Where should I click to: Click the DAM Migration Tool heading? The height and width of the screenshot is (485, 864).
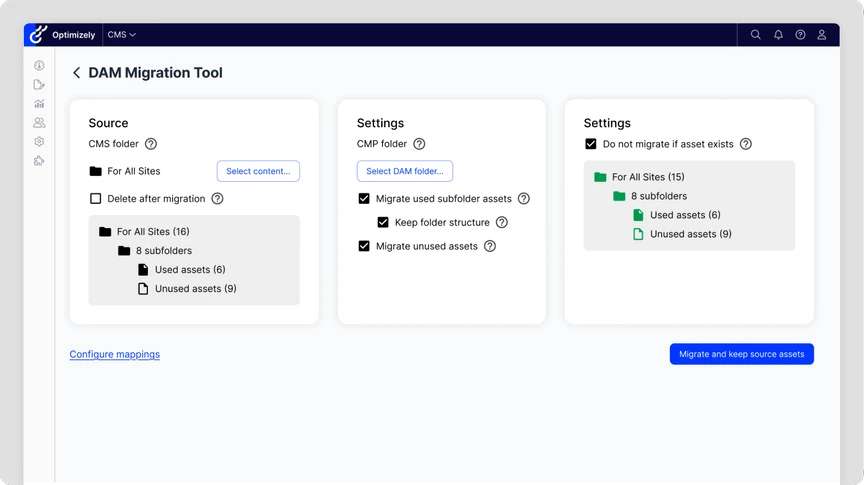point(155,73)
